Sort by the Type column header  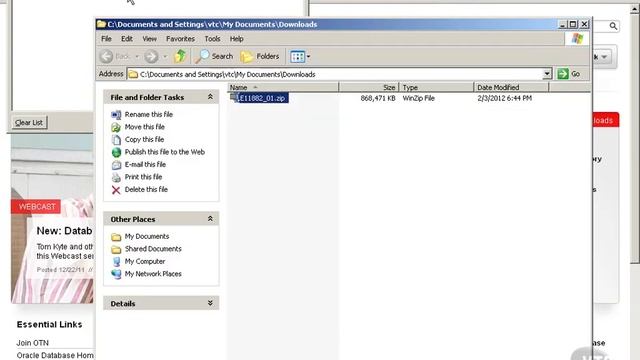click(x=436, y=87)
